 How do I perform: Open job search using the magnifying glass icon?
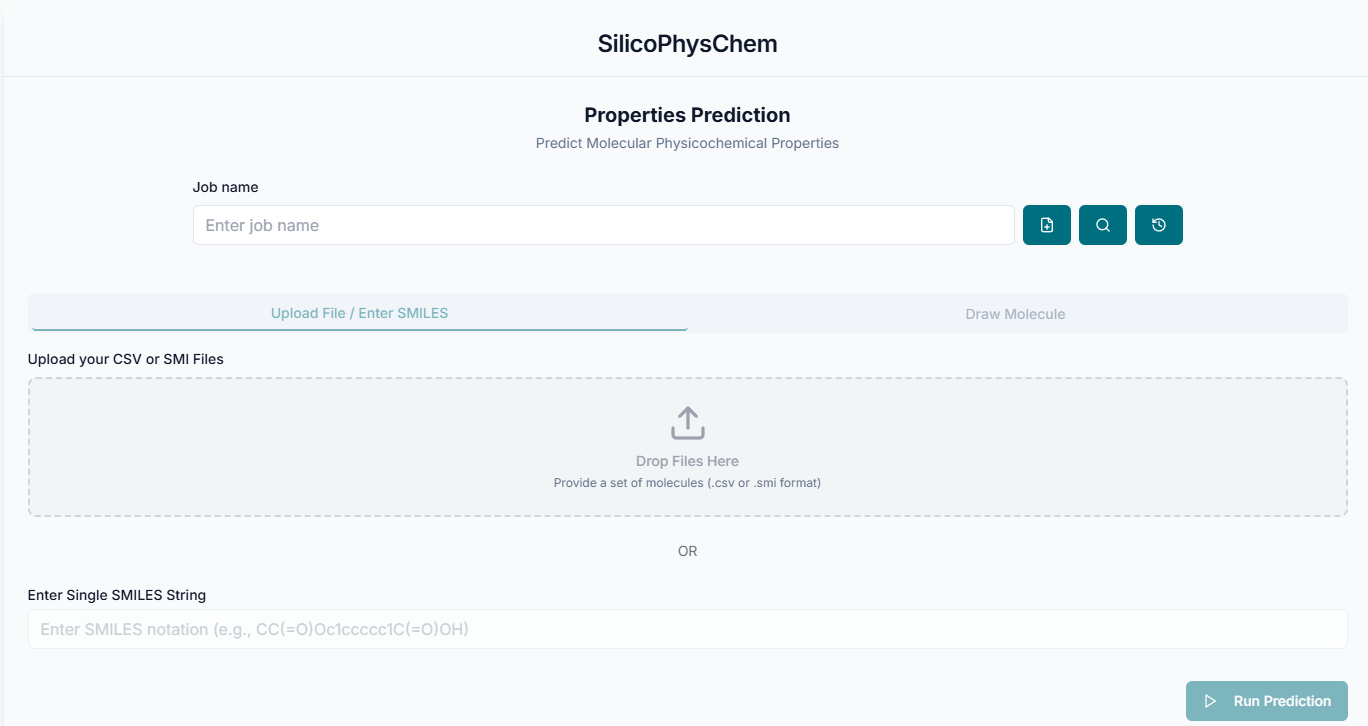click(x=1102, y=224)
